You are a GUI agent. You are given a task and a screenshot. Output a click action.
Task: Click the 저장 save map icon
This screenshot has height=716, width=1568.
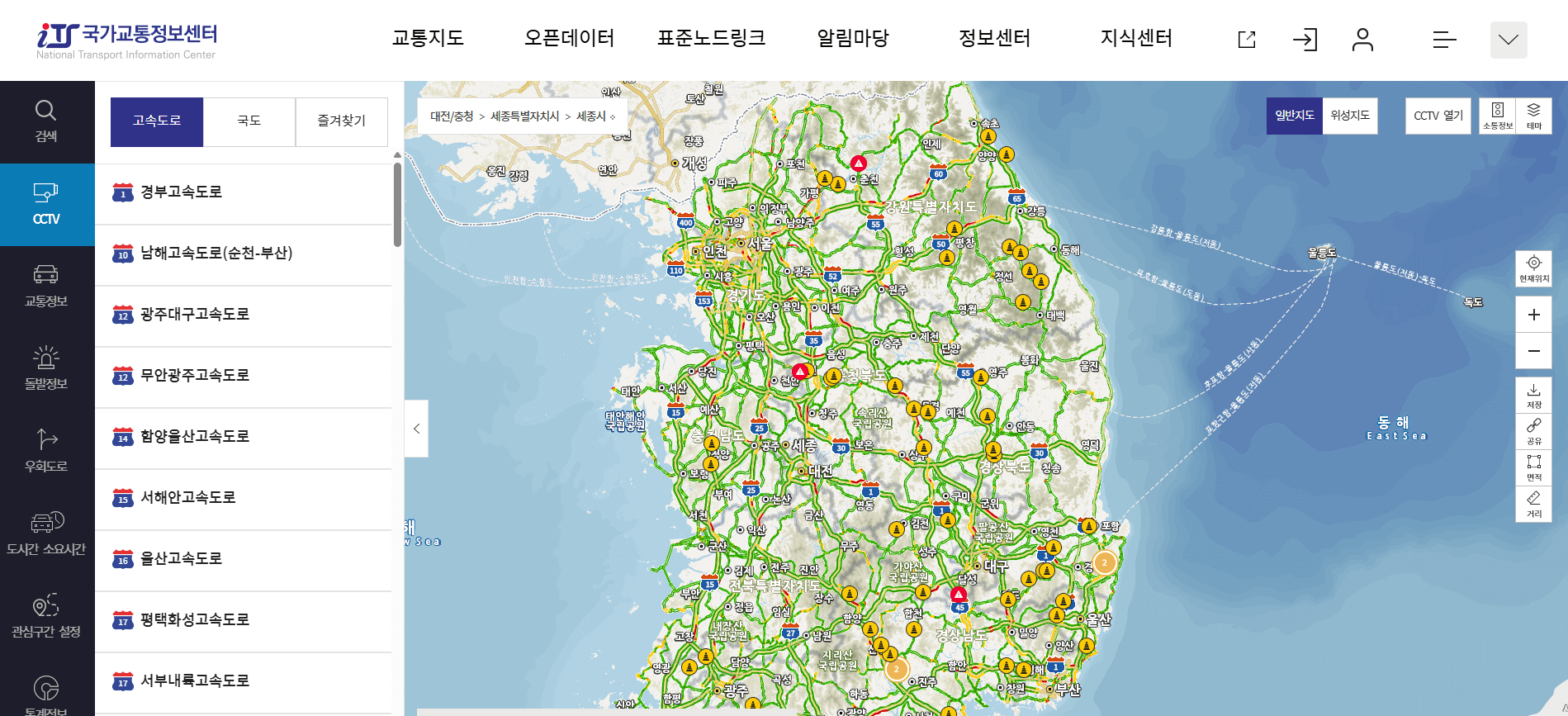(1534, 396)
